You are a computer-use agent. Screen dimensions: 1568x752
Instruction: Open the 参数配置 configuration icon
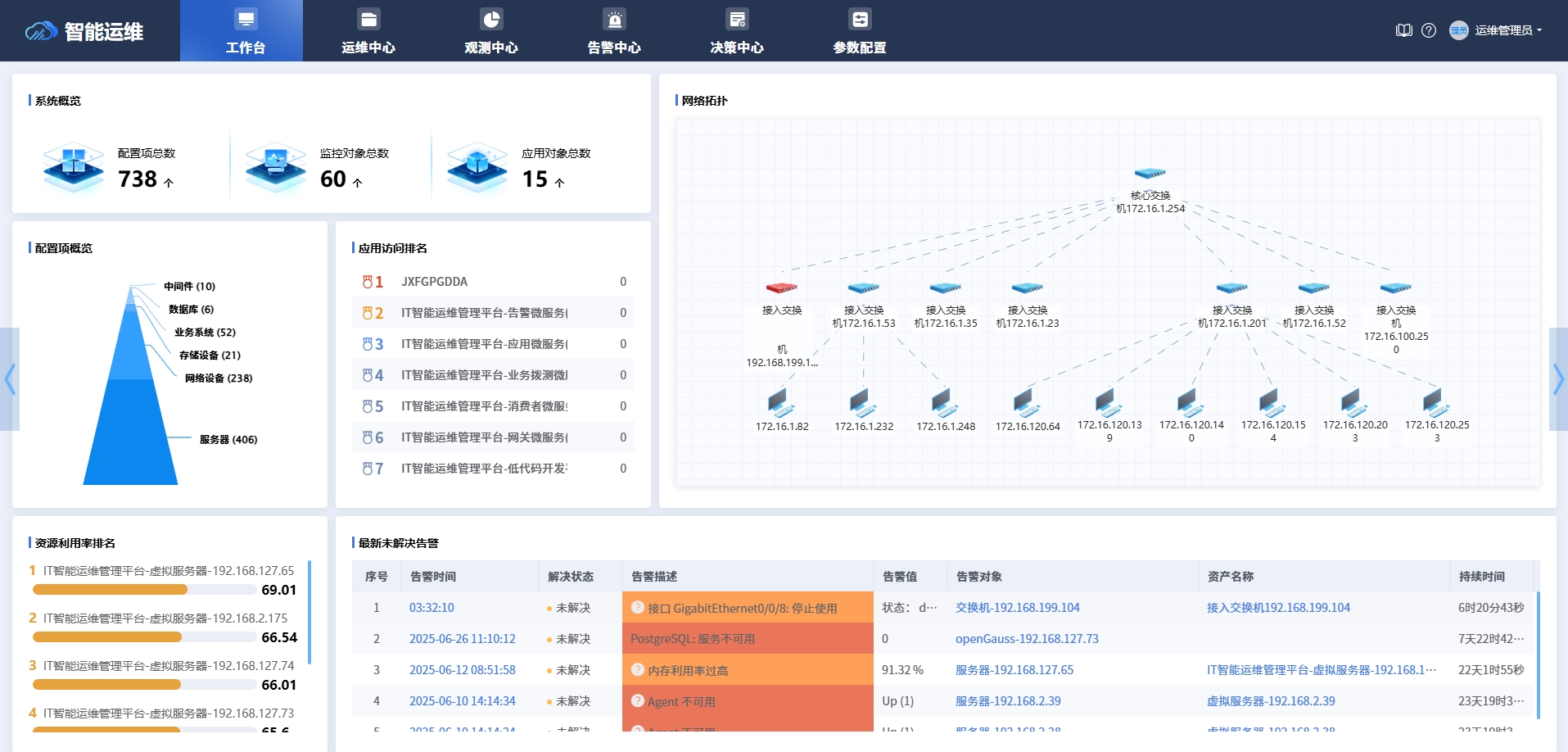[859, 19]
